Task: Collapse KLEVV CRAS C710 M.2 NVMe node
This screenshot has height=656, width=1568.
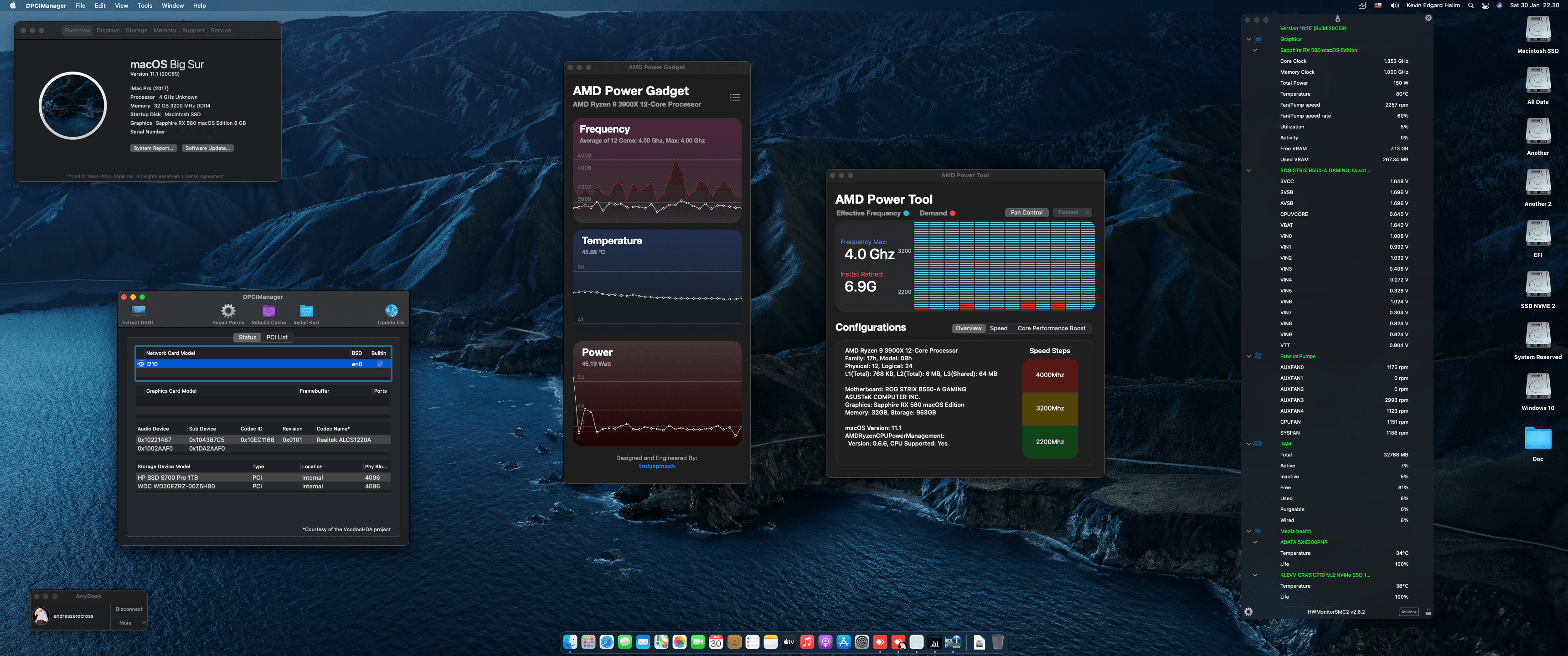Action: tap(1254, 575)
